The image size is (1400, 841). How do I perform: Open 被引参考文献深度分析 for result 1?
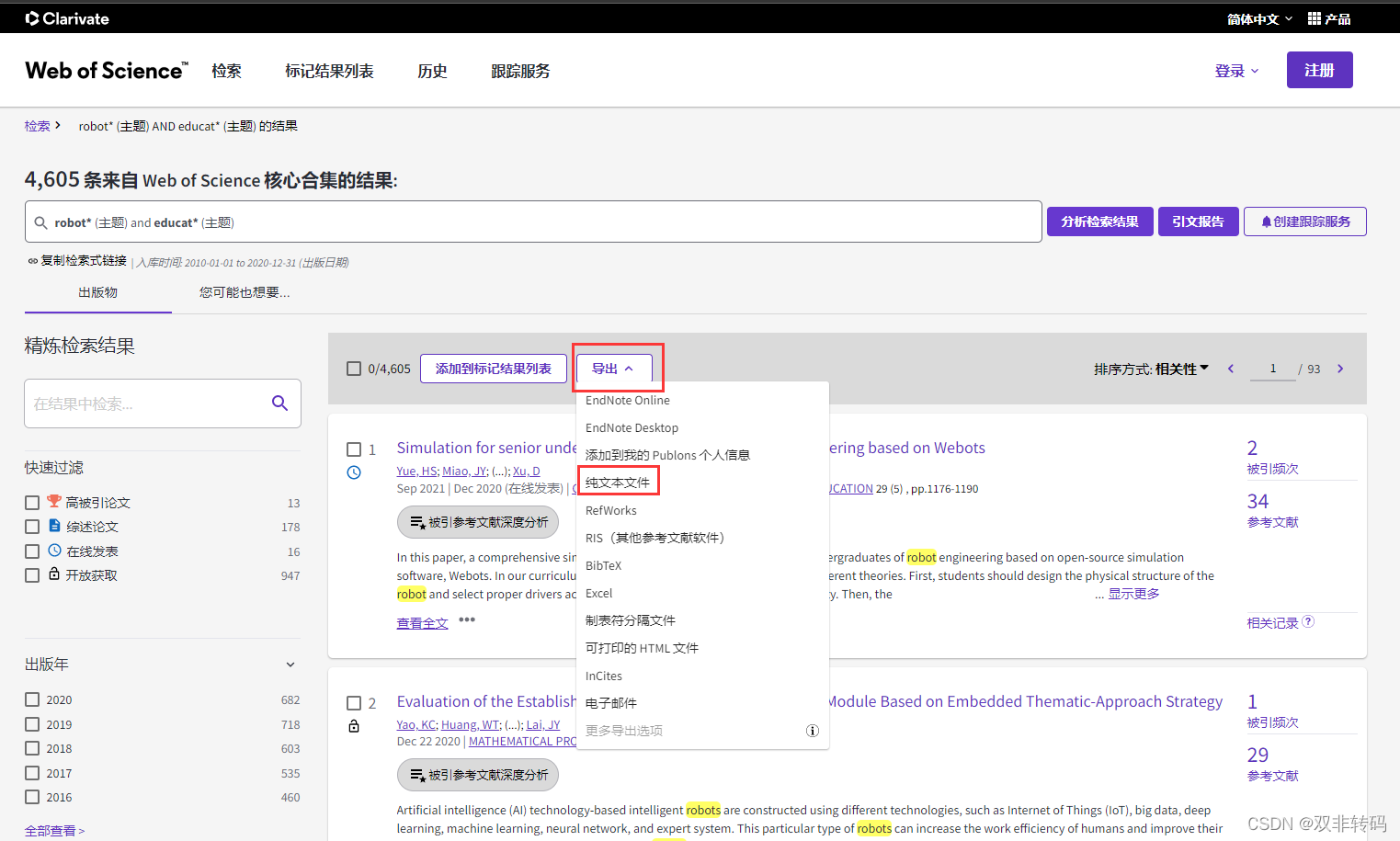coord(478,522)
